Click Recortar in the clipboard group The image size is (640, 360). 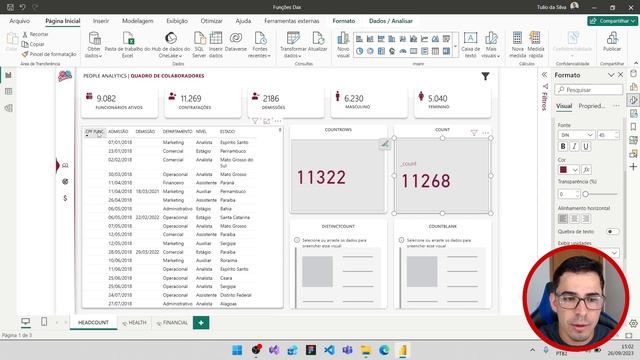point(35,34)
